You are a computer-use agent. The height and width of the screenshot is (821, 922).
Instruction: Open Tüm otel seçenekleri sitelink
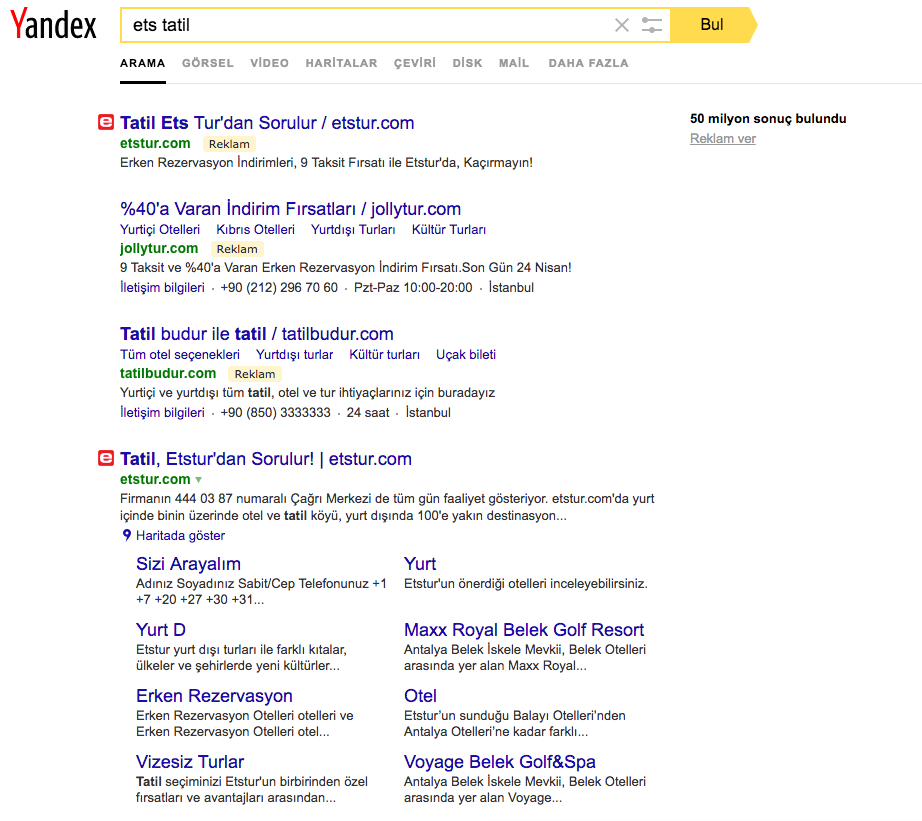180,355
